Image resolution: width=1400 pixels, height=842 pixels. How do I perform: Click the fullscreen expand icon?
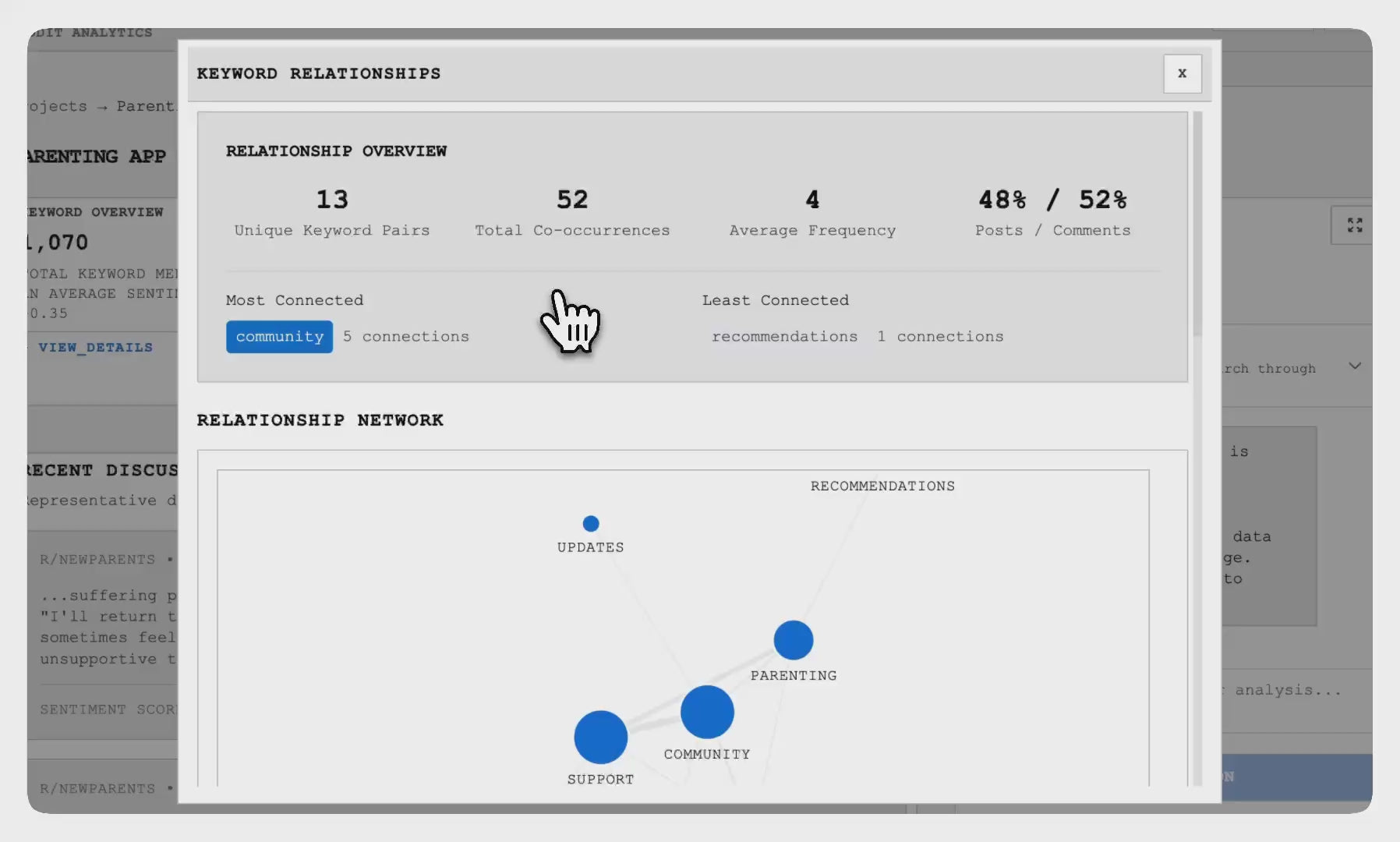coord(1355,225)
